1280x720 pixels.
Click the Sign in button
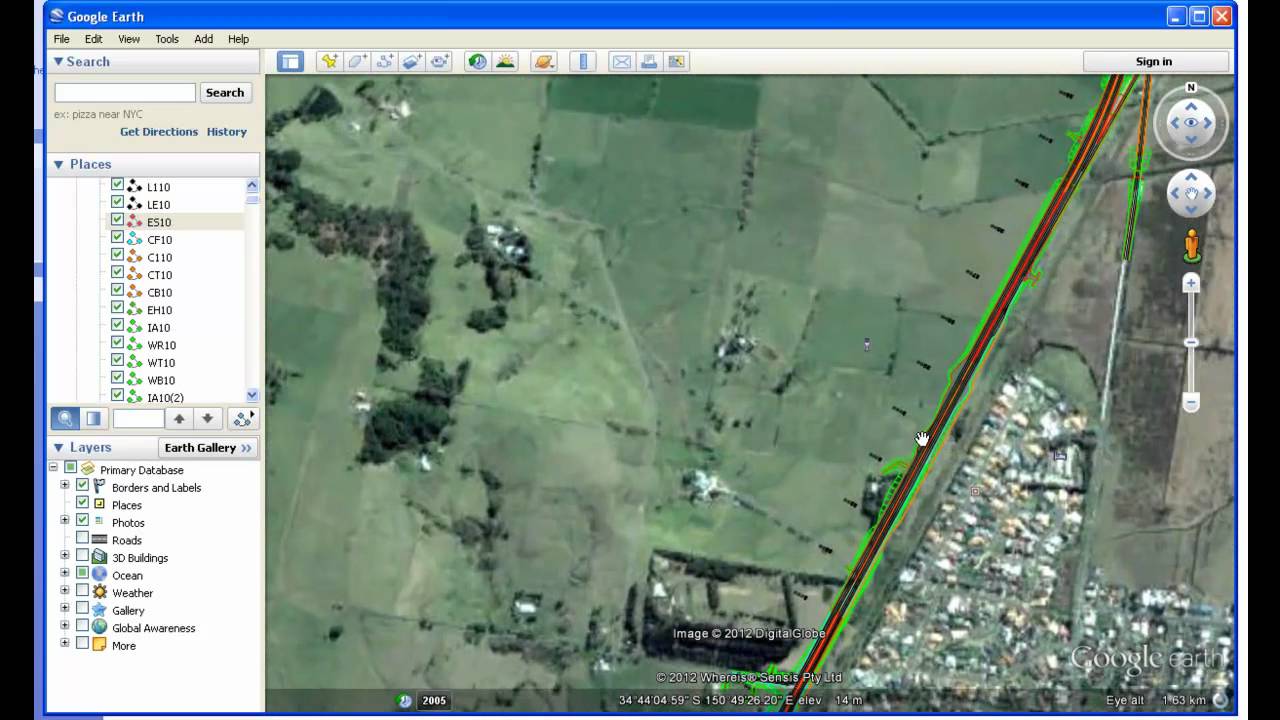(x=1154, y=62)
